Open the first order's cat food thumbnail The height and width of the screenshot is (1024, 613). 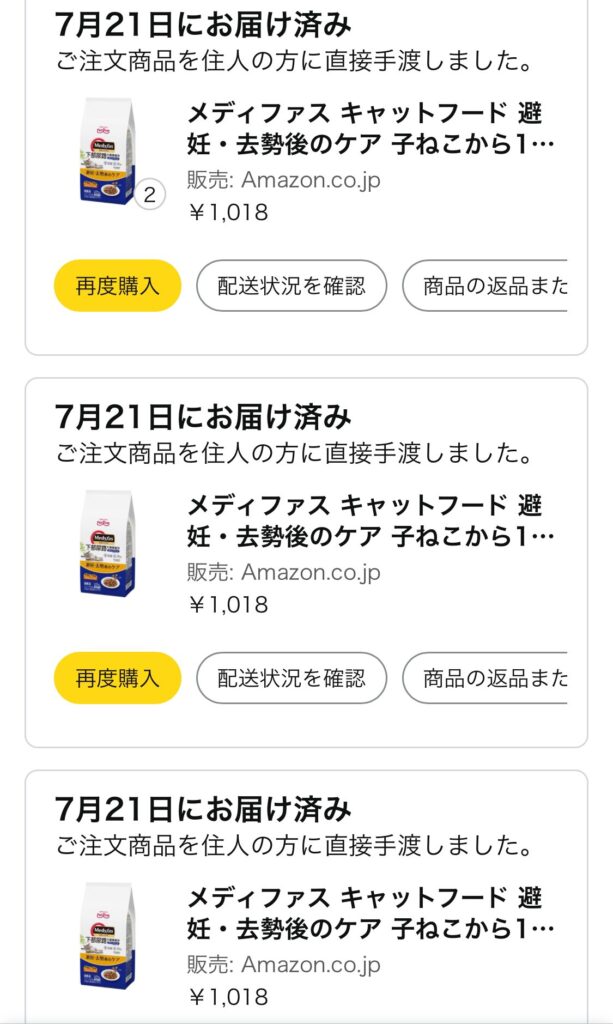(107, 150)
